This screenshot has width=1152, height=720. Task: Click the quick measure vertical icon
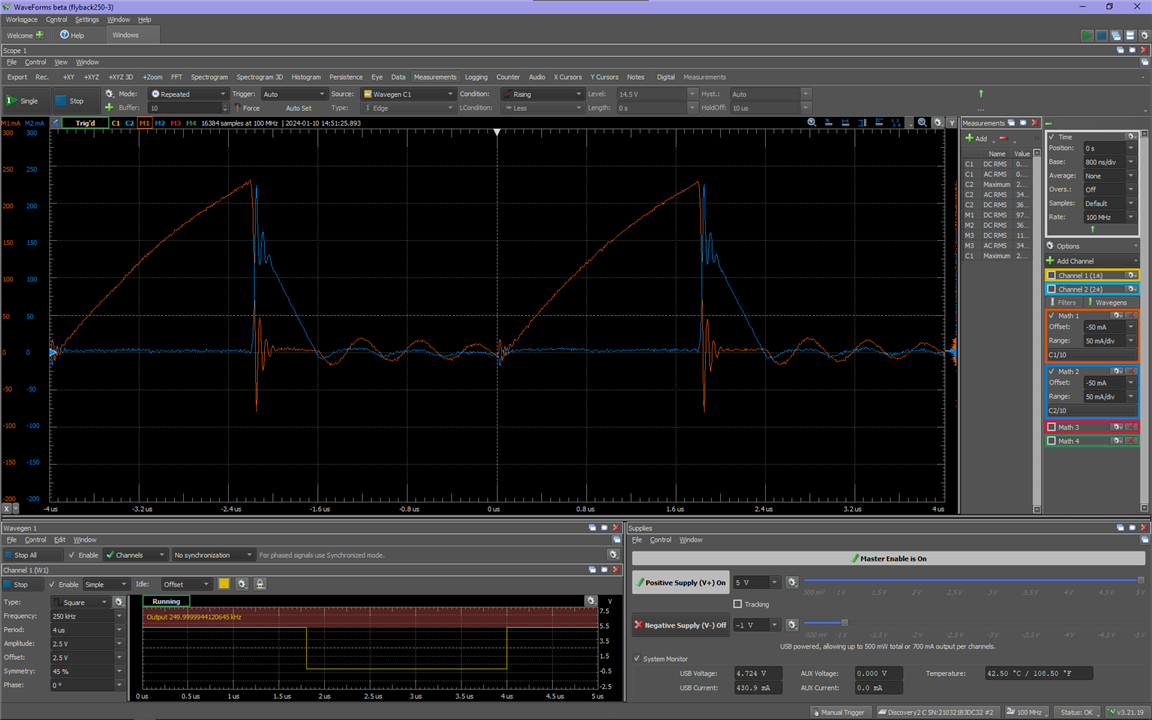(x=862, y=123)
